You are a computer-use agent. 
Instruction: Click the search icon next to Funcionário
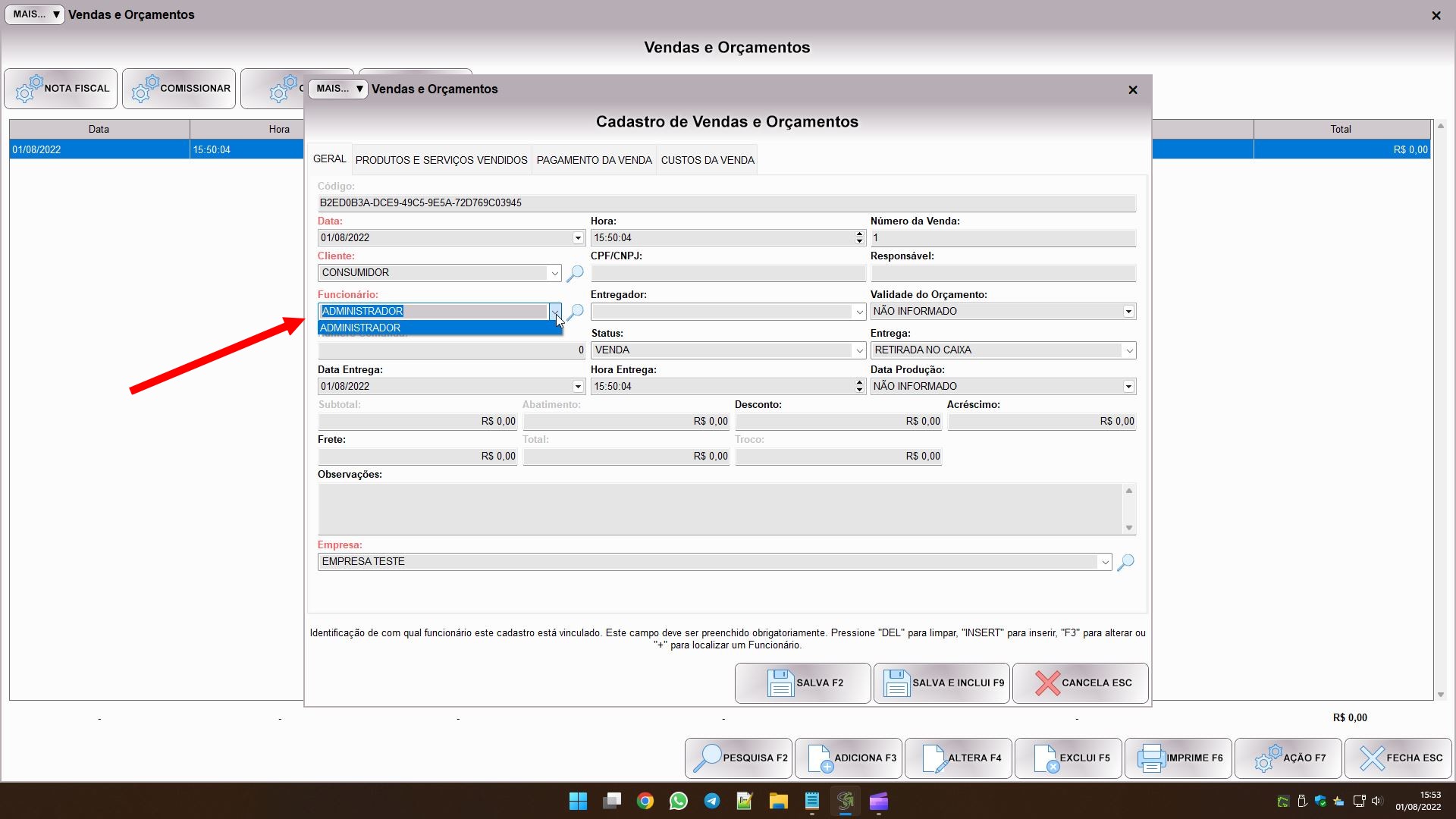576,312
